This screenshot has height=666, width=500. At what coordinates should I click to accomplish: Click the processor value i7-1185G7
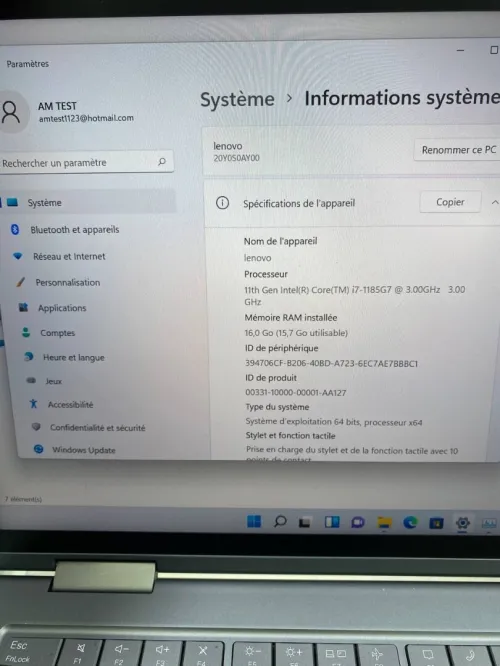[x=355, y=295]
